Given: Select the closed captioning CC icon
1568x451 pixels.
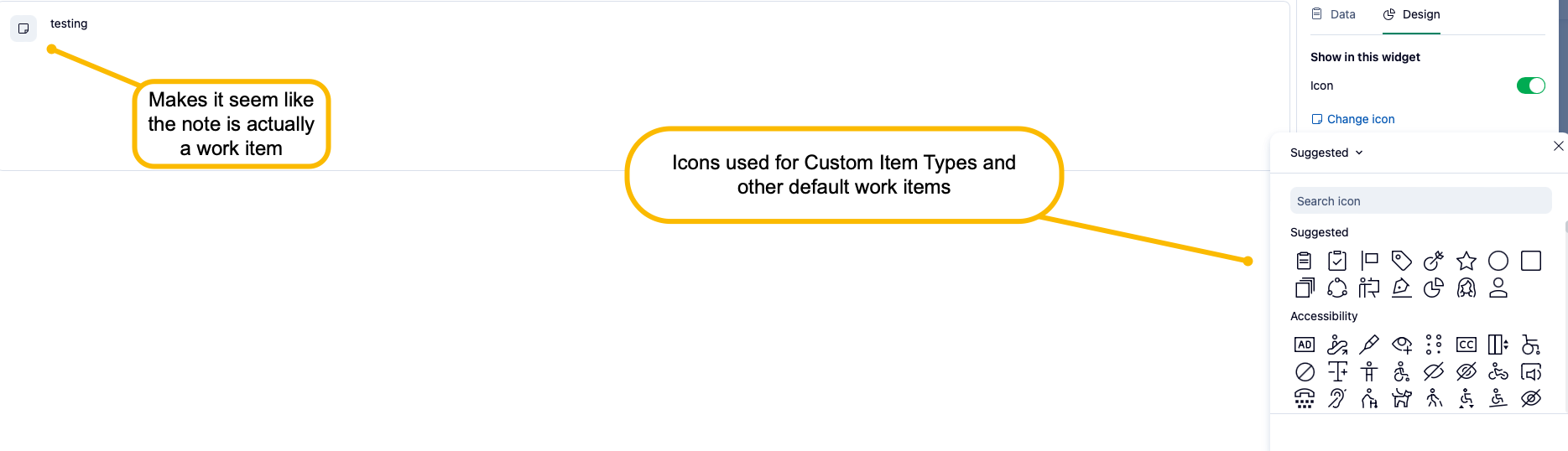Looking at the screenshot, I should pos(1466,345).
